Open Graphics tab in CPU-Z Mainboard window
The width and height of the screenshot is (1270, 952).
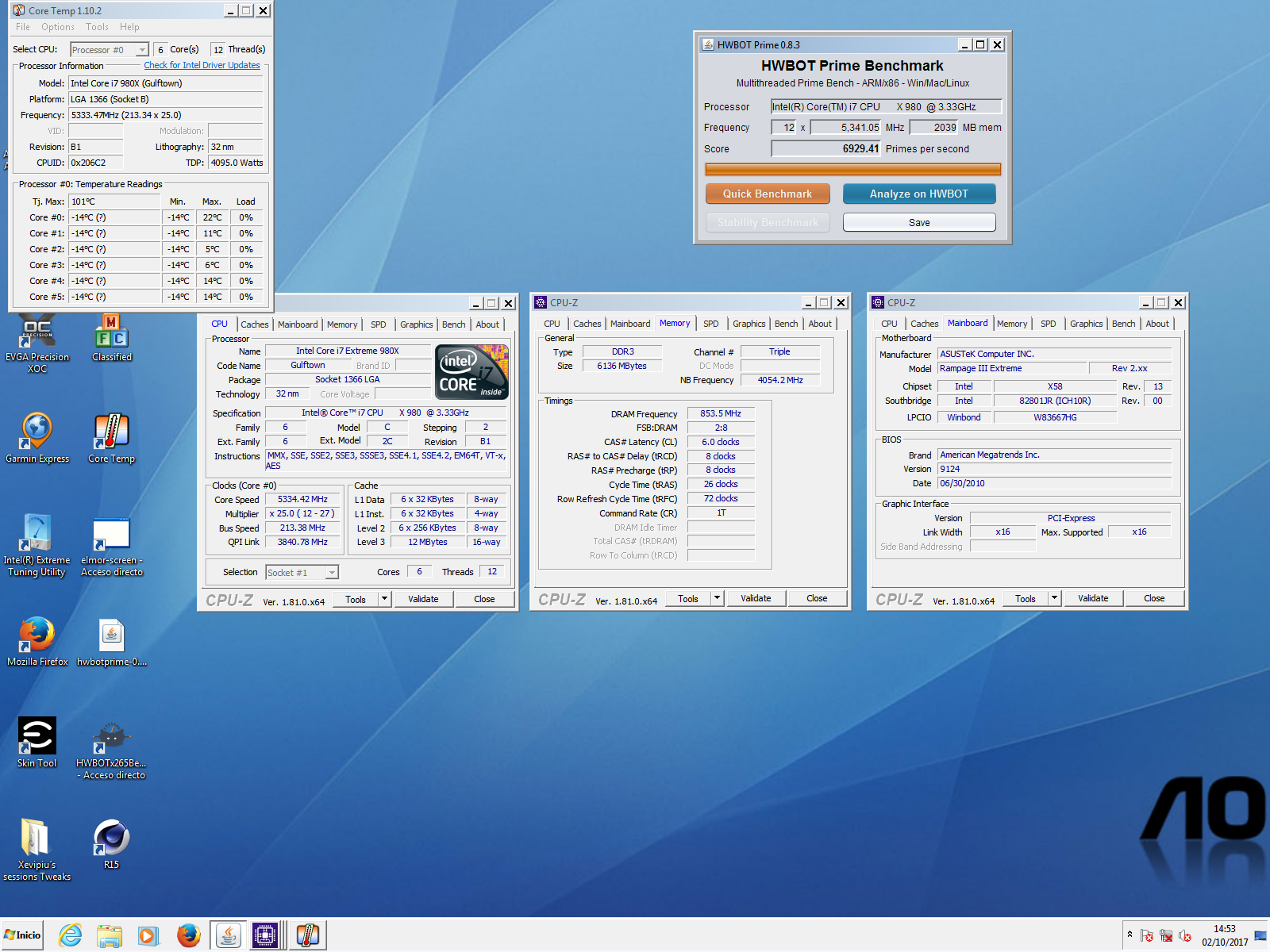coord(1087,324)
